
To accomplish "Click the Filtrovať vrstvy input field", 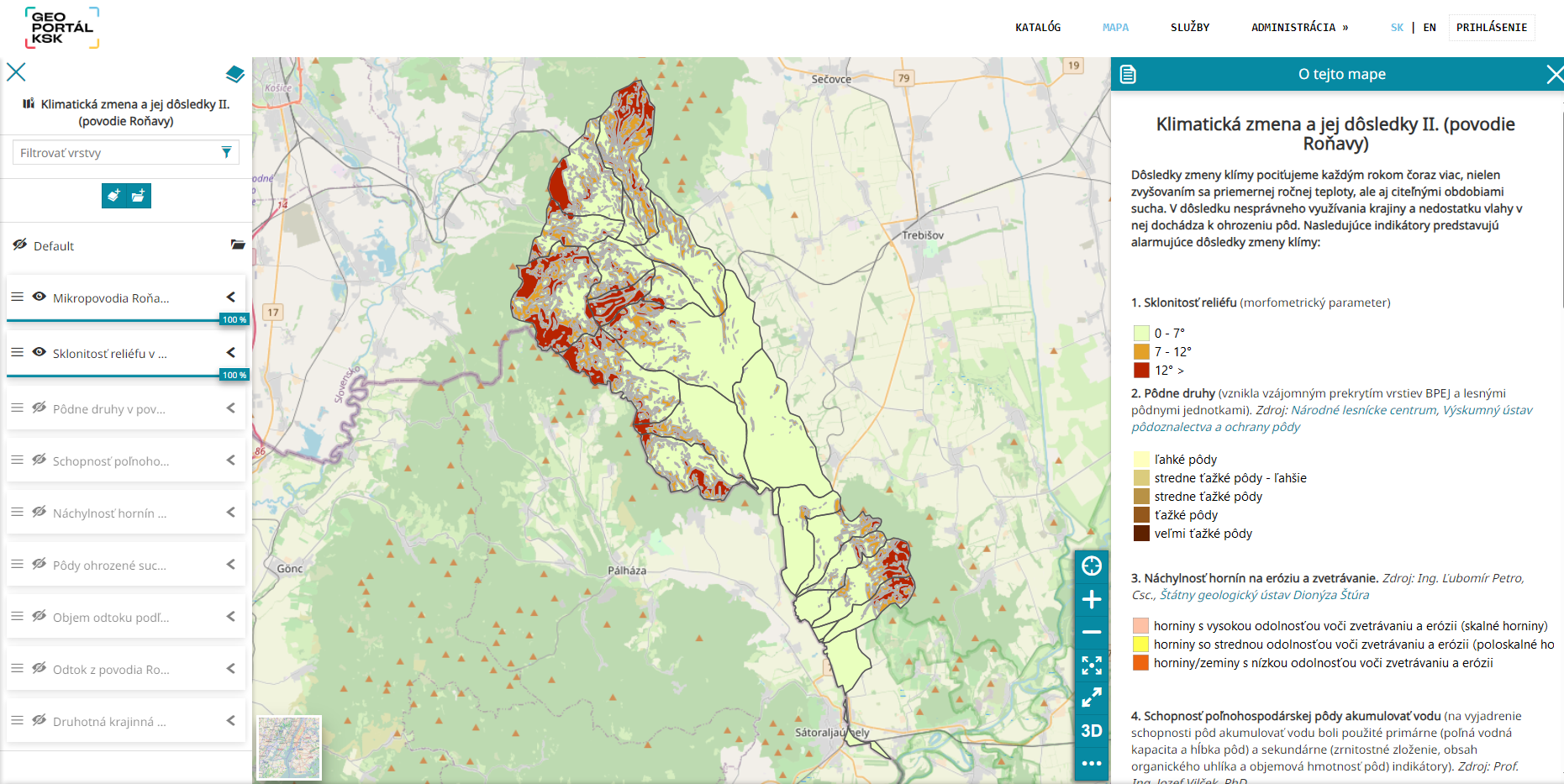I will pyautogui.click(x=116, y=152).
